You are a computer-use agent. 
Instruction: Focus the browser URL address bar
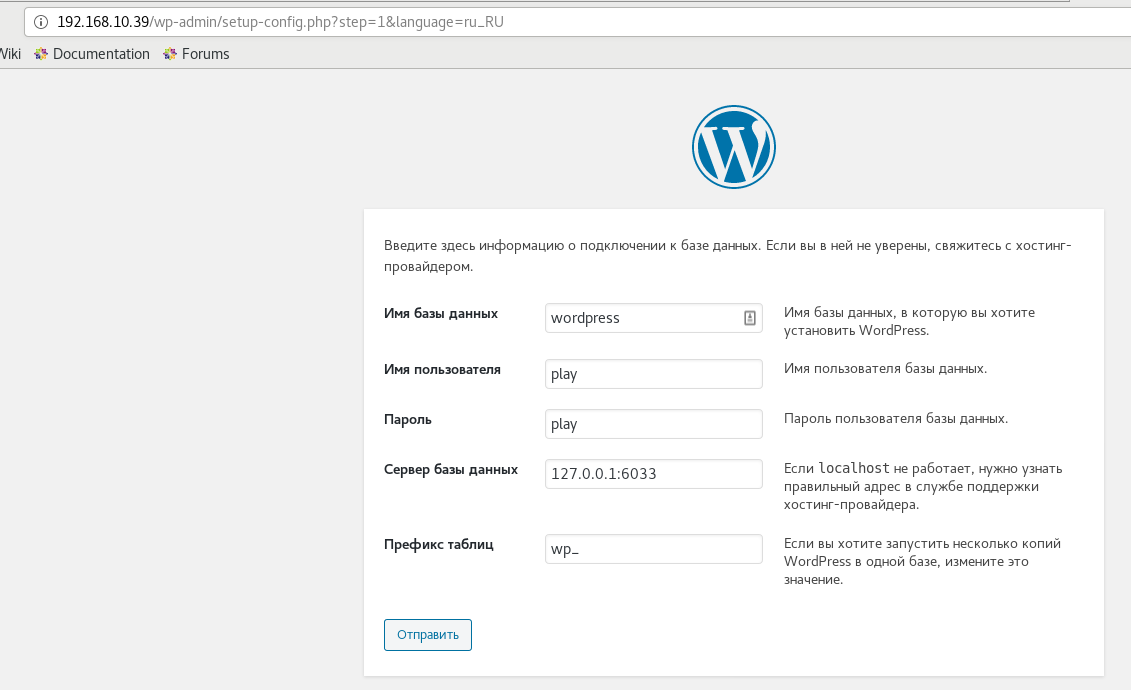click(577, 22)
